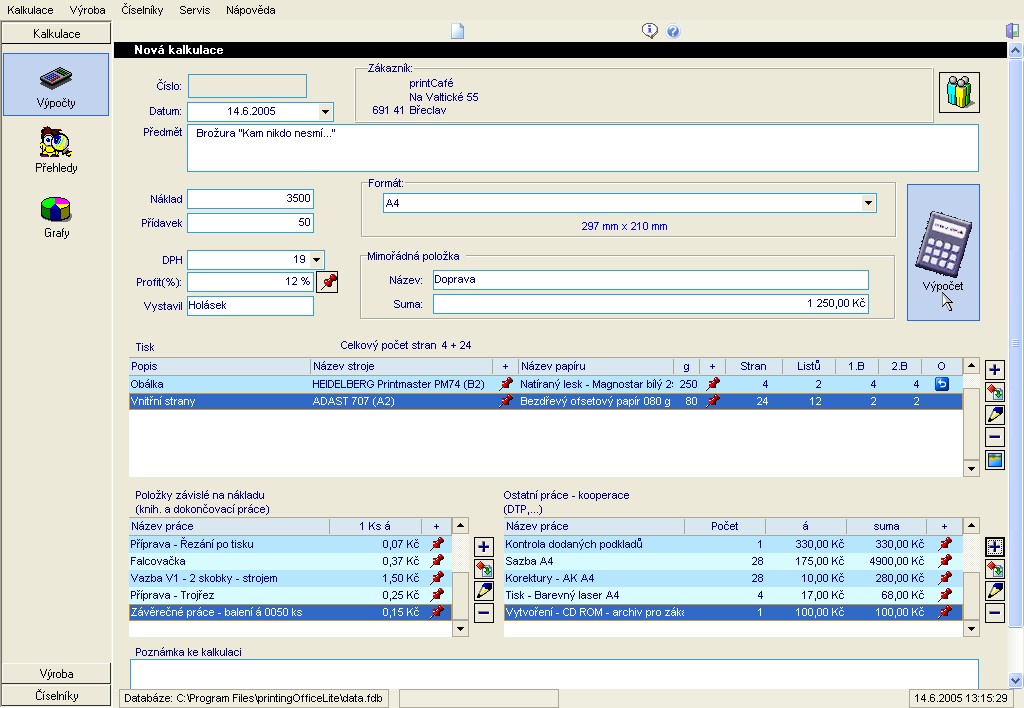Remove the selected Tisk row with minus icon
Image resolution: width=1024 pixels, height=708 pixels.
pos(995,437)
